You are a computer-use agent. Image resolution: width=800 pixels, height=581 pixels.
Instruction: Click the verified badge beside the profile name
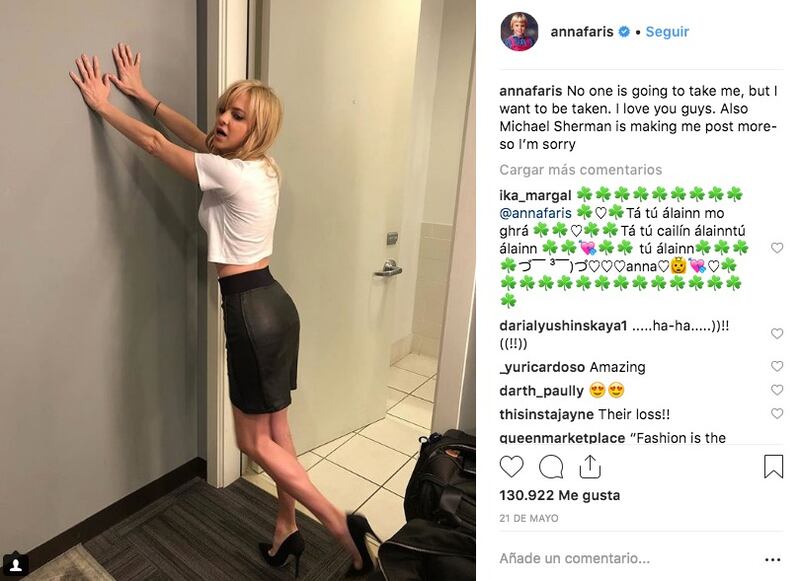(624, 32)
